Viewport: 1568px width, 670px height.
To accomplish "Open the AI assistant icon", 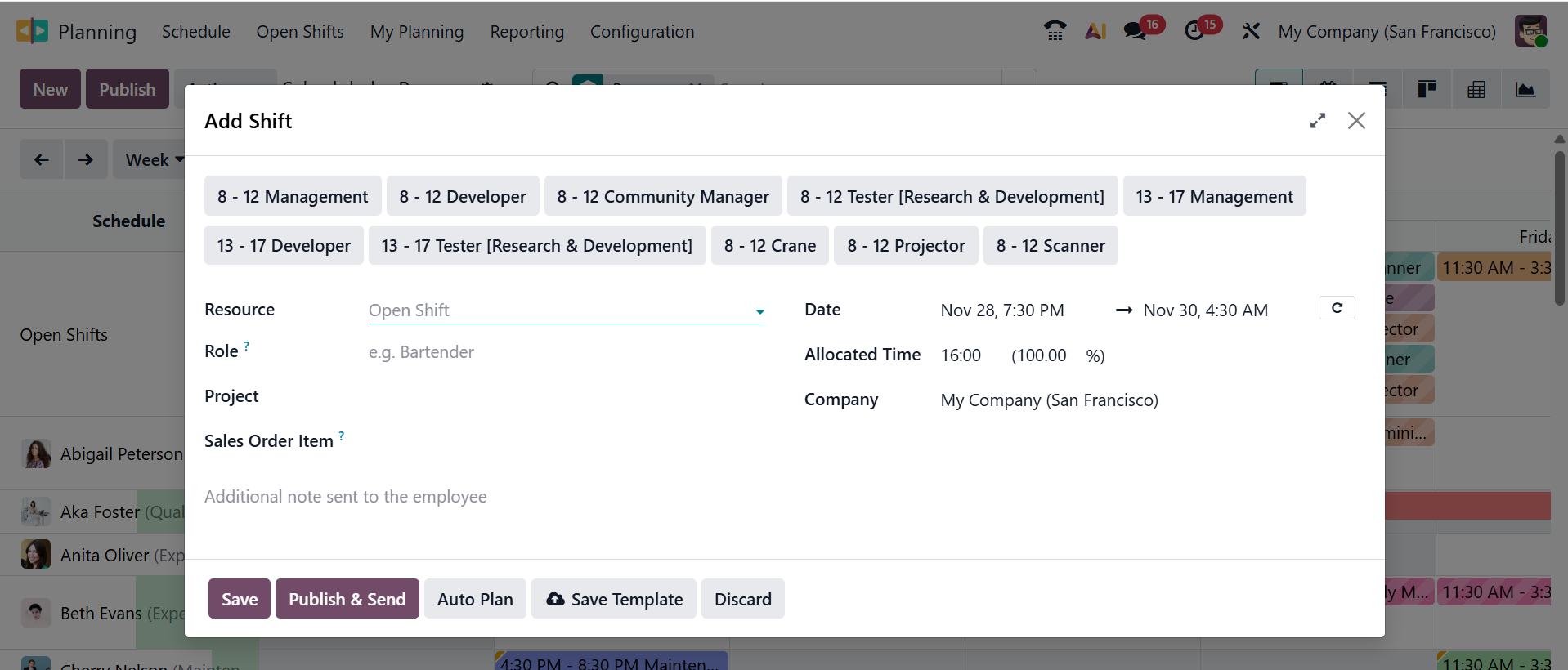I will (1095, 31).
